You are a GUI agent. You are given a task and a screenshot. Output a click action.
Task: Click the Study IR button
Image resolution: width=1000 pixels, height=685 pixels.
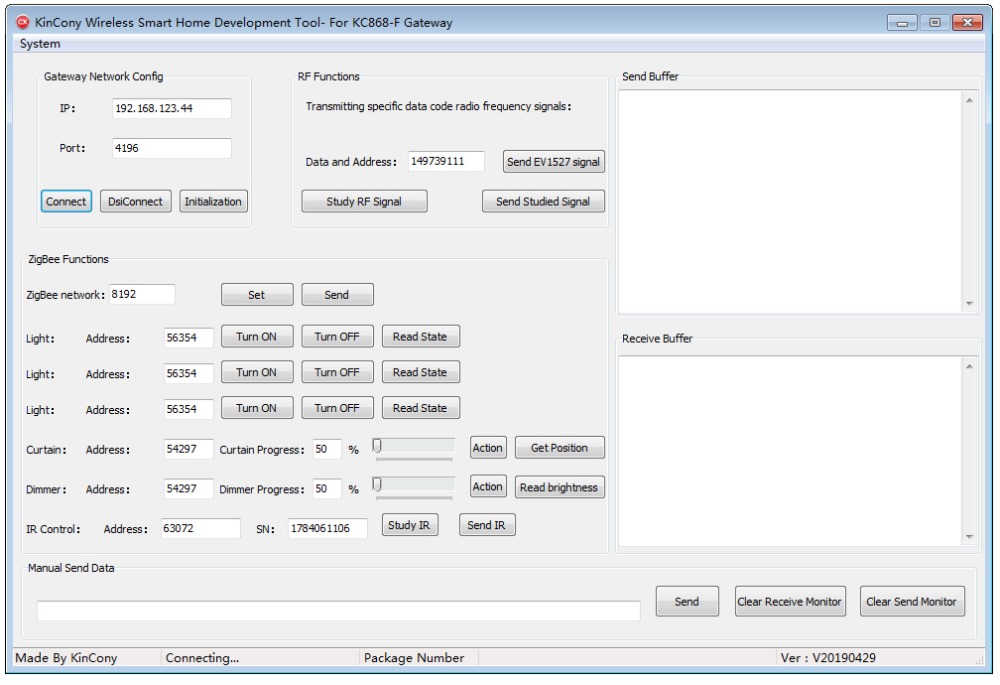click(411, 526)
